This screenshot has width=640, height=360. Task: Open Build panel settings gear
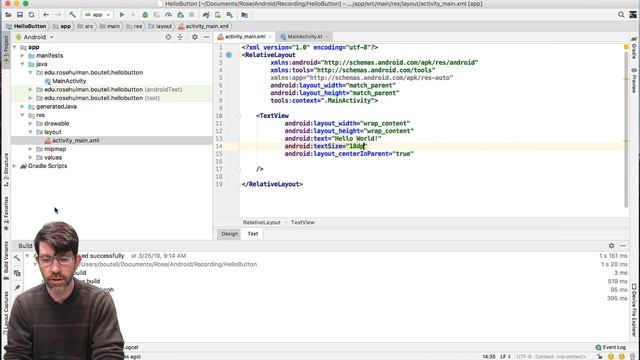pyautogui.click(x=611, y=246)
